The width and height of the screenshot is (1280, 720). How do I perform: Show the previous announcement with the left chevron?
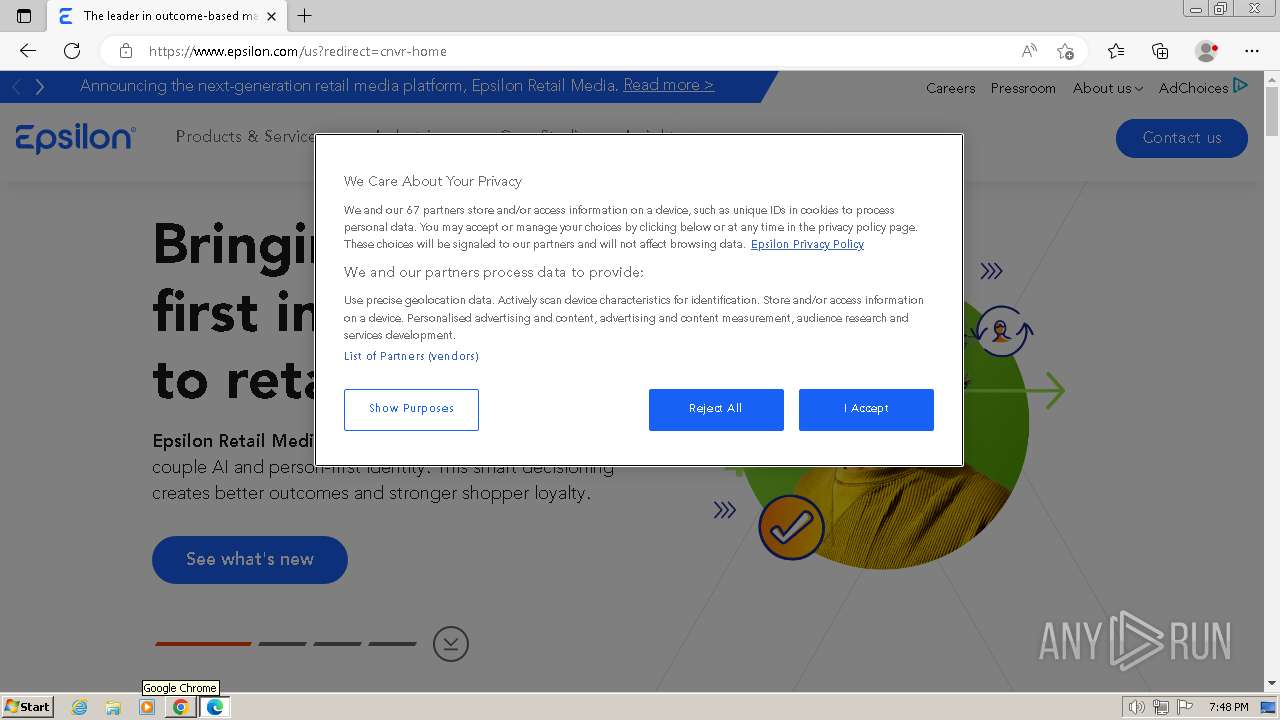(17, 87)
